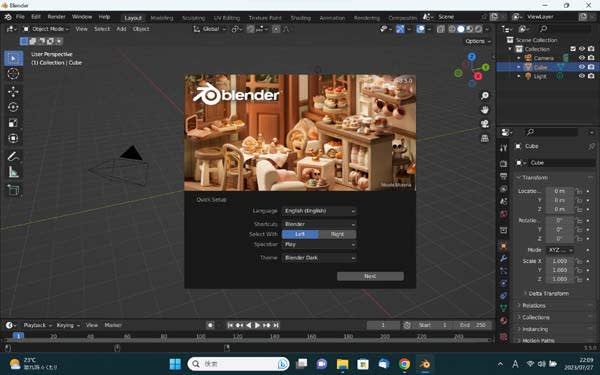
Task: Click the Windows Start button
Action: point(175,364)
